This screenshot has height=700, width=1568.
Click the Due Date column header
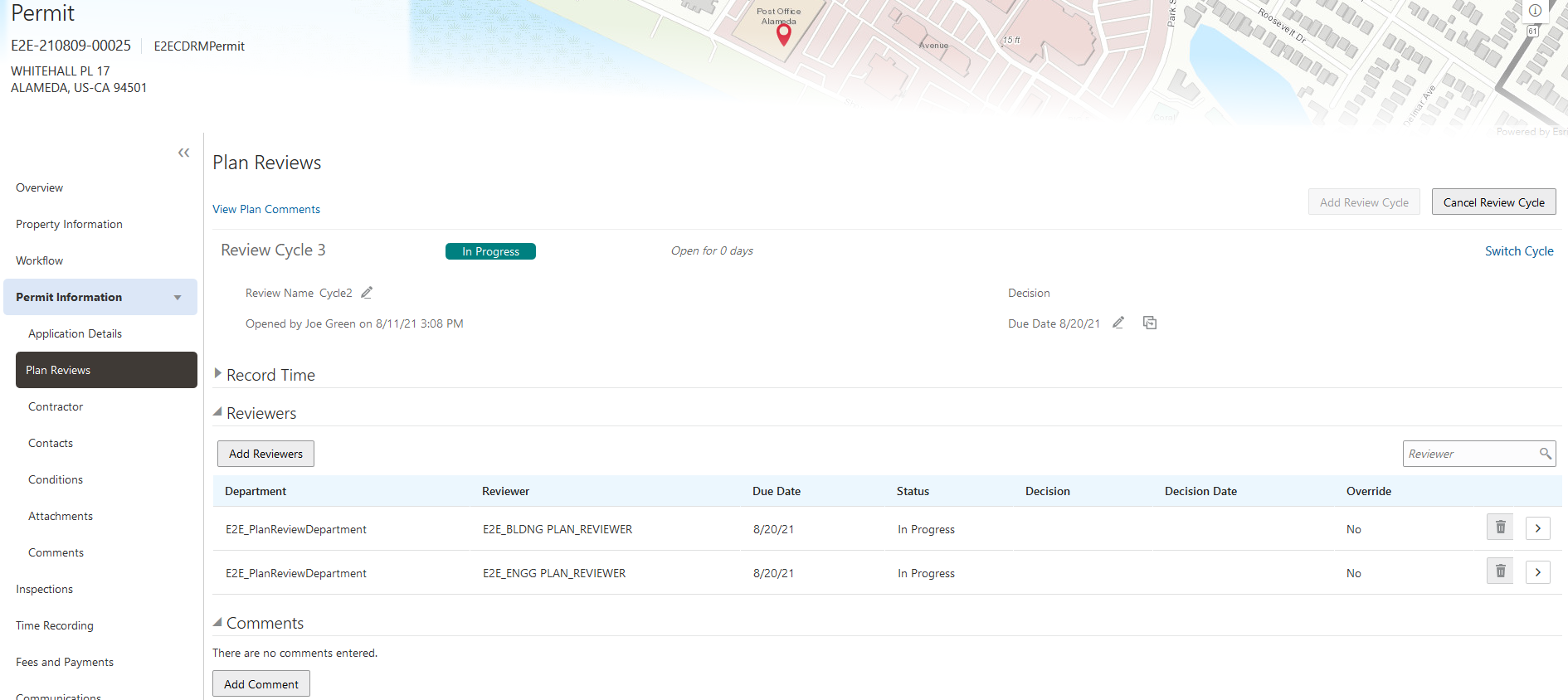point(777,491)
